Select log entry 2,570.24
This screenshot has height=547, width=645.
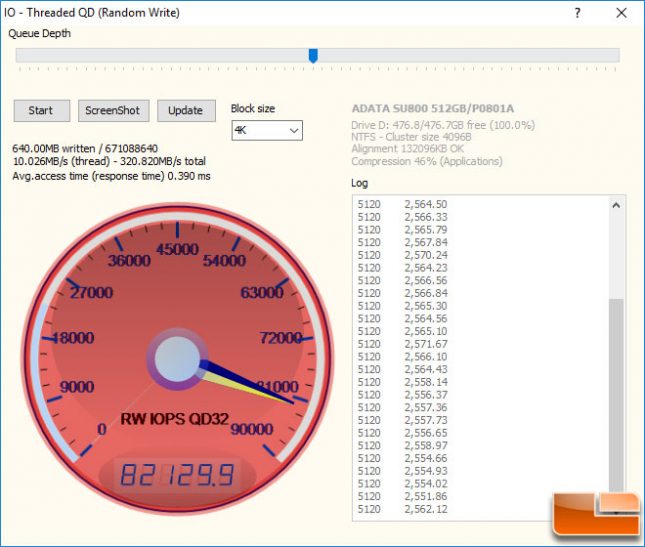[402, 255]
